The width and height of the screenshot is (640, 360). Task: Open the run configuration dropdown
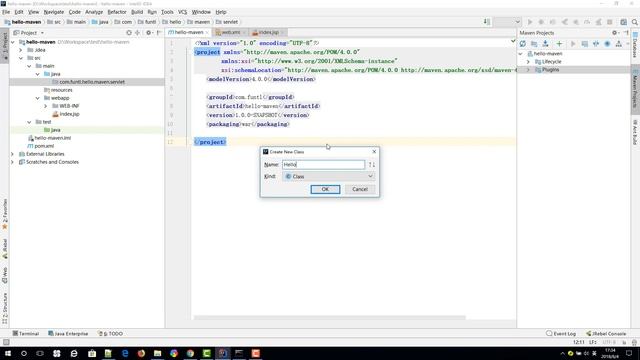(507, 22)
